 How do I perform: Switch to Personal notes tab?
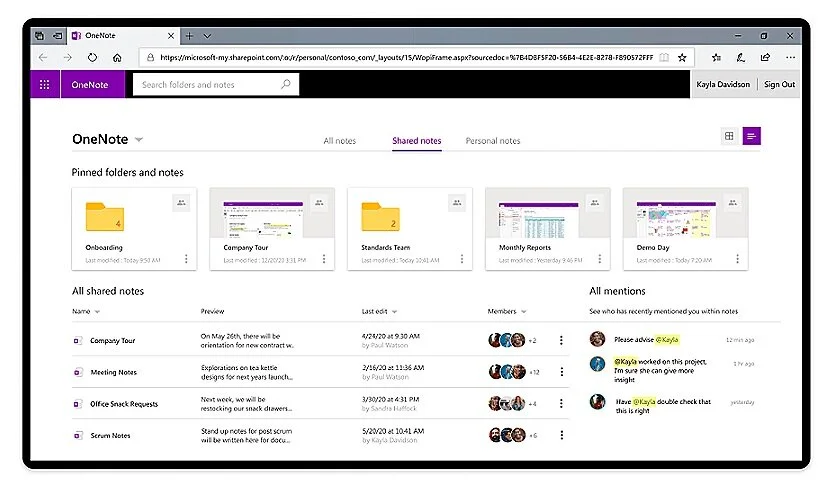pos(493,141)
